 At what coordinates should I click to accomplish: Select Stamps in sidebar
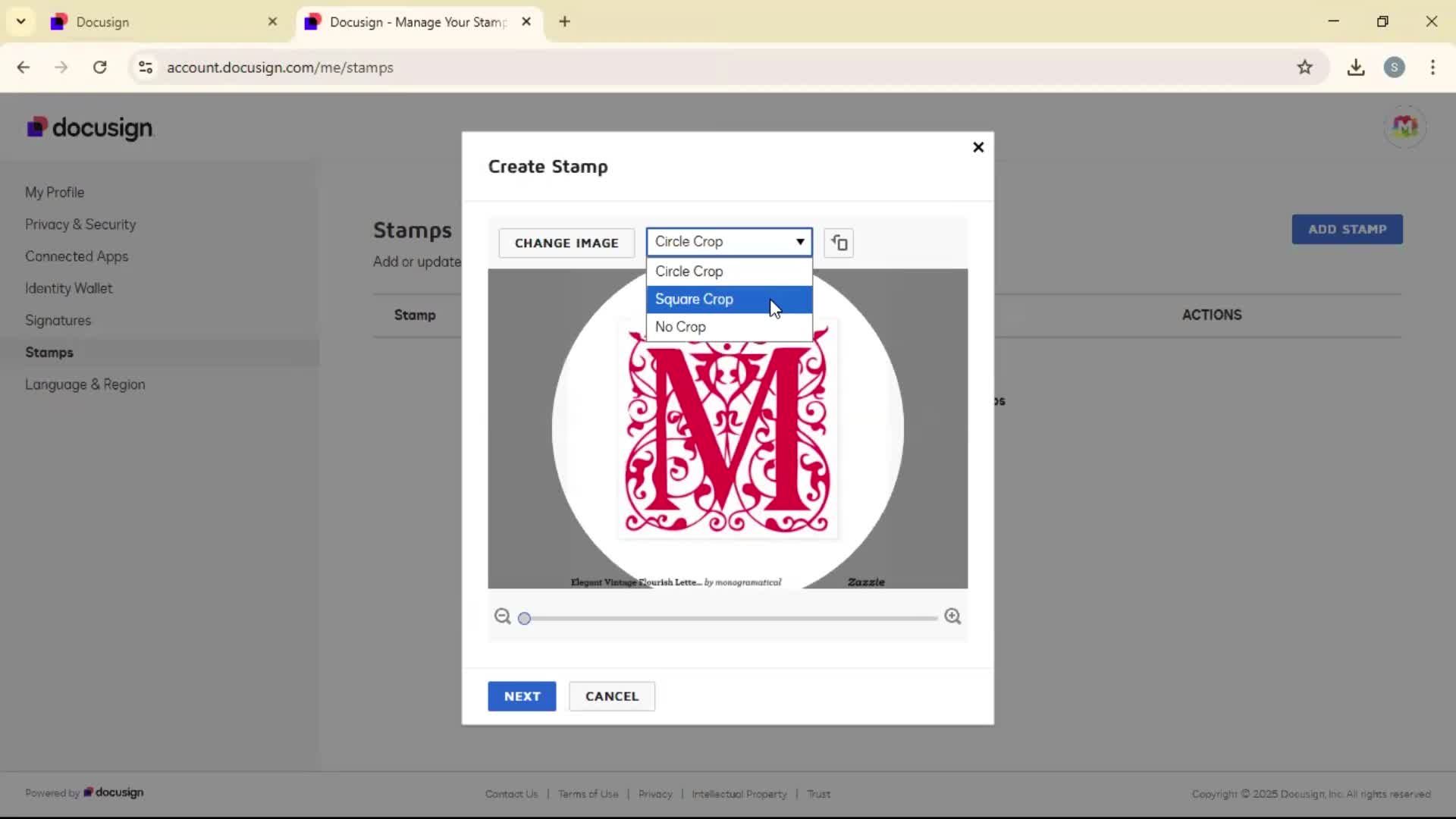(49, 353)
